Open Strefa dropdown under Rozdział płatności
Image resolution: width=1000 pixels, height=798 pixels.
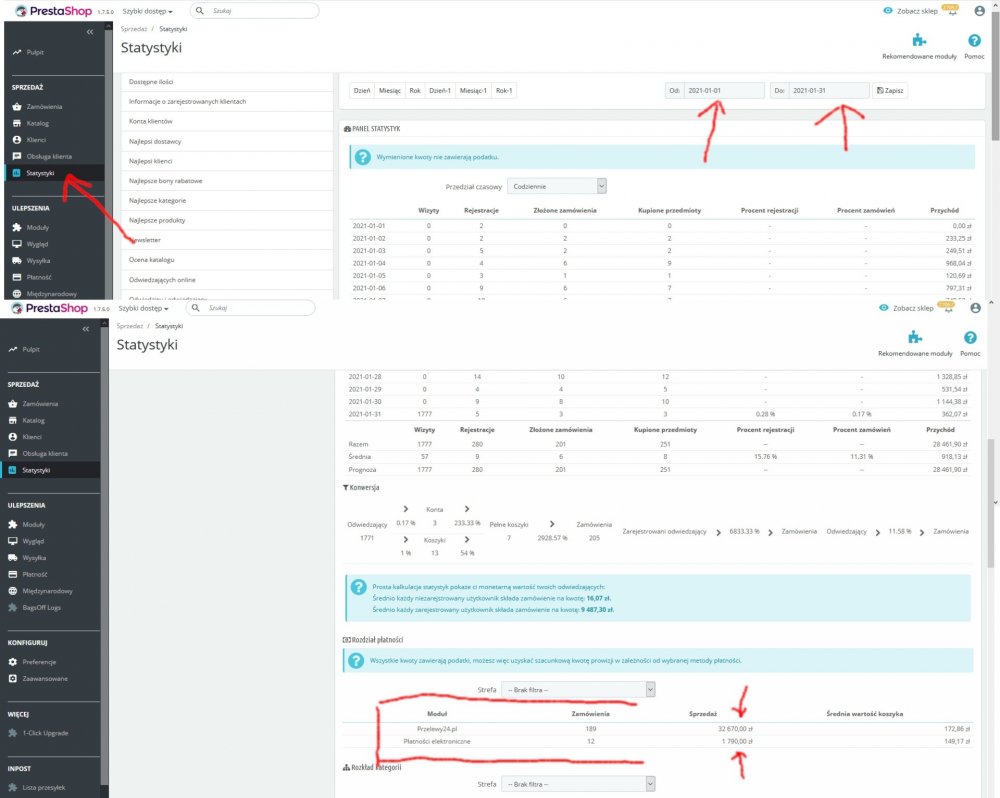(578, 690)
